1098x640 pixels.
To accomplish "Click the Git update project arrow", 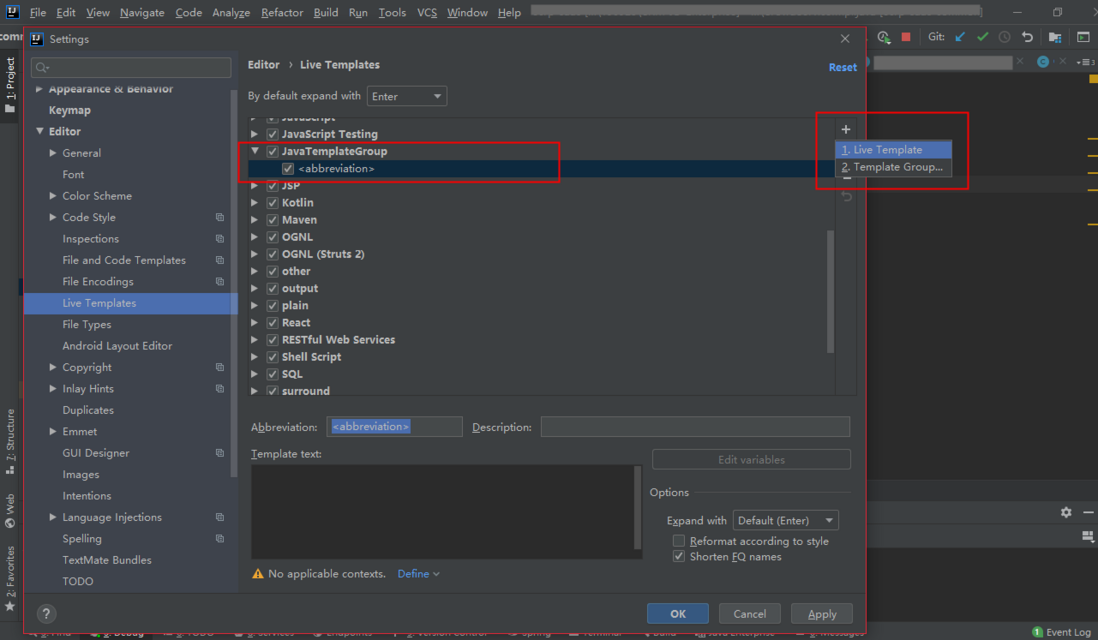I will point(959,37).
